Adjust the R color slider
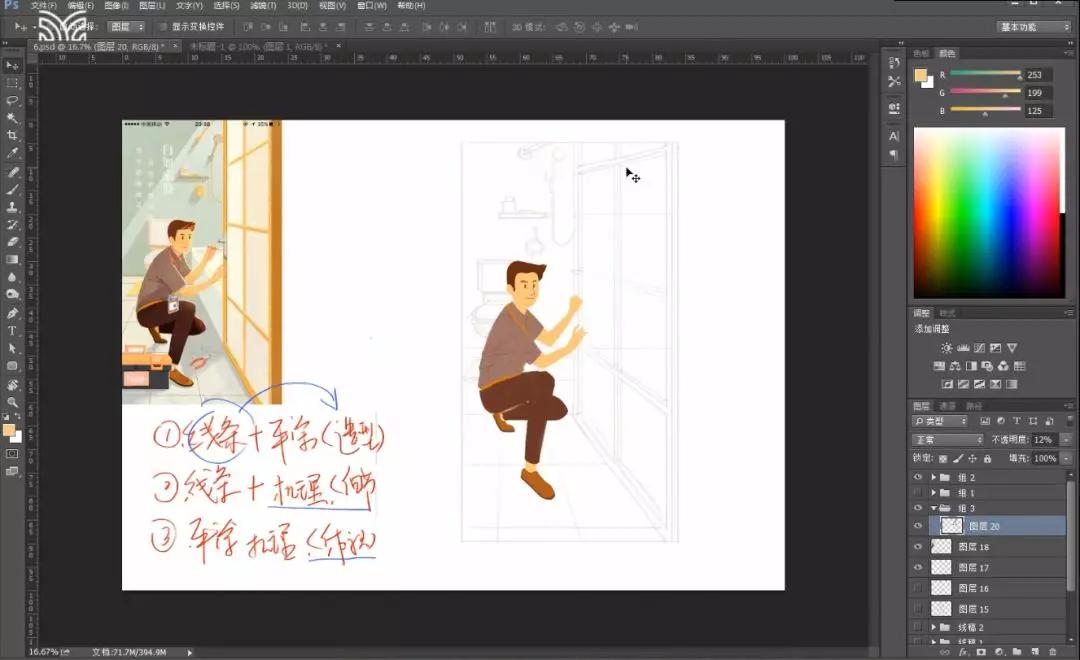 pyautogui.click(x=985, y=74)
